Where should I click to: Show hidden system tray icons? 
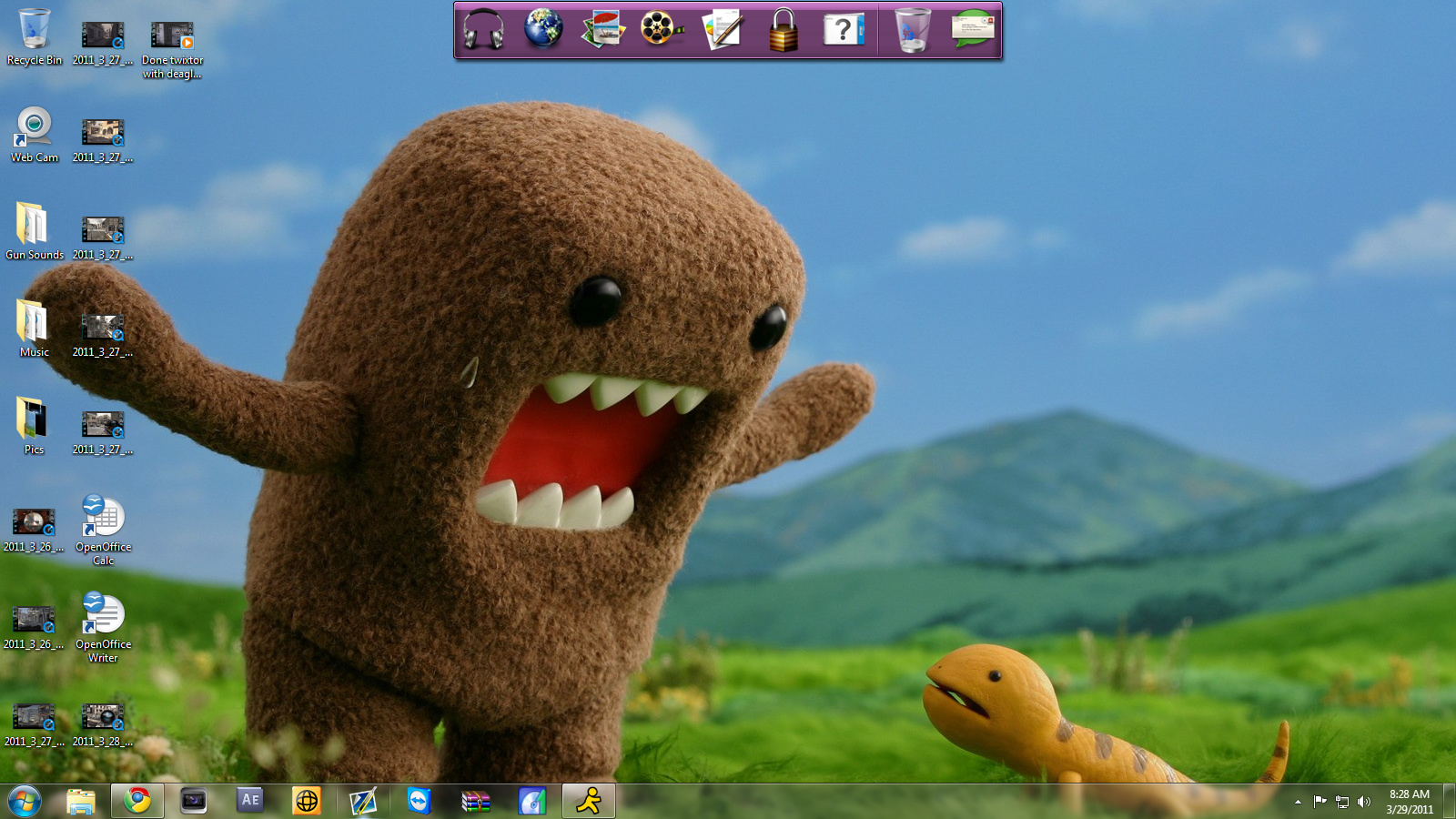[1298, 802]
